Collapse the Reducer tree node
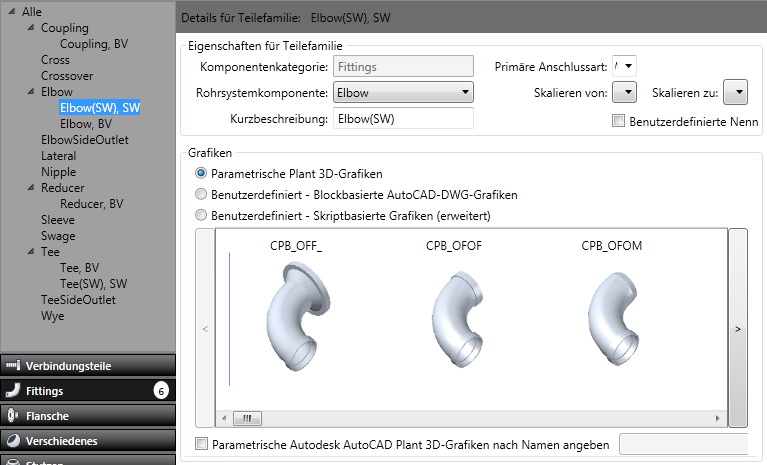 (x=31, y=187)
